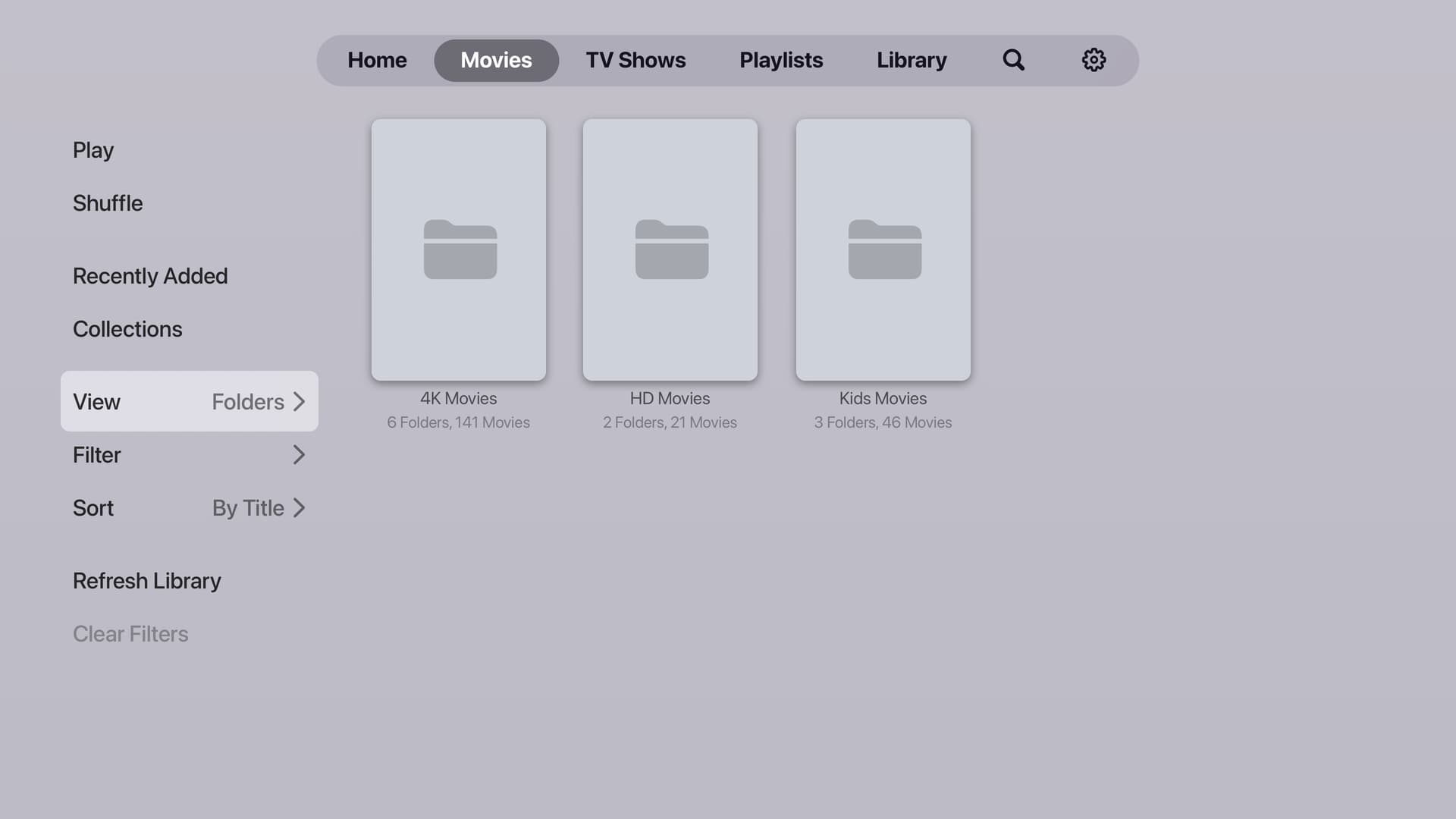The height and width of the screenshot is (819, 1456).
Task: Click the 4K Movies title label
Action: (x=459, y=399)
